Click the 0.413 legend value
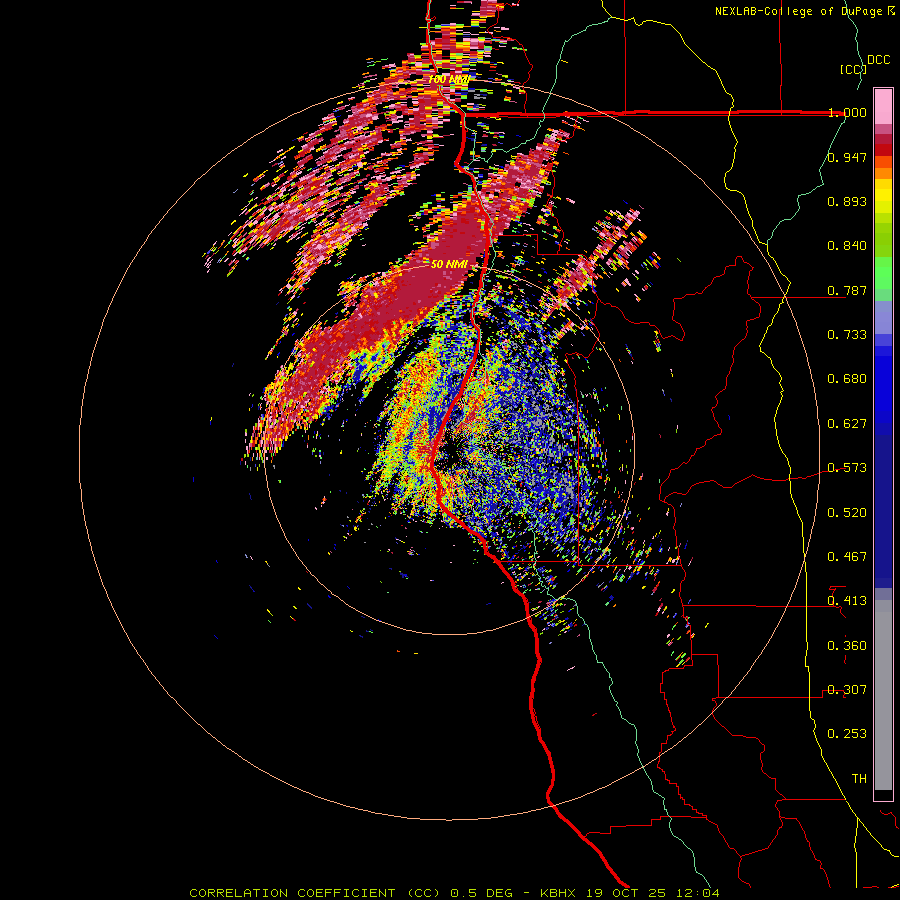The height and width of the screenshot is (900, 900). tap(847, 601)
